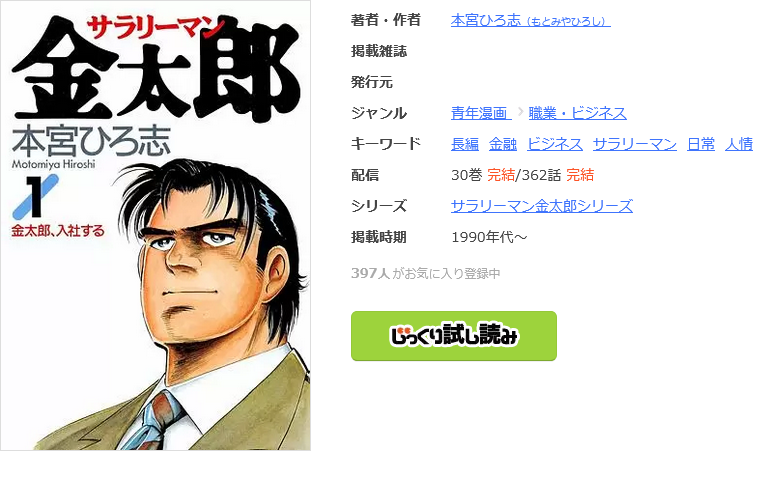780x477 pixels.
Task: Select the 長編 keyword
Action: (x=465, y=144)
